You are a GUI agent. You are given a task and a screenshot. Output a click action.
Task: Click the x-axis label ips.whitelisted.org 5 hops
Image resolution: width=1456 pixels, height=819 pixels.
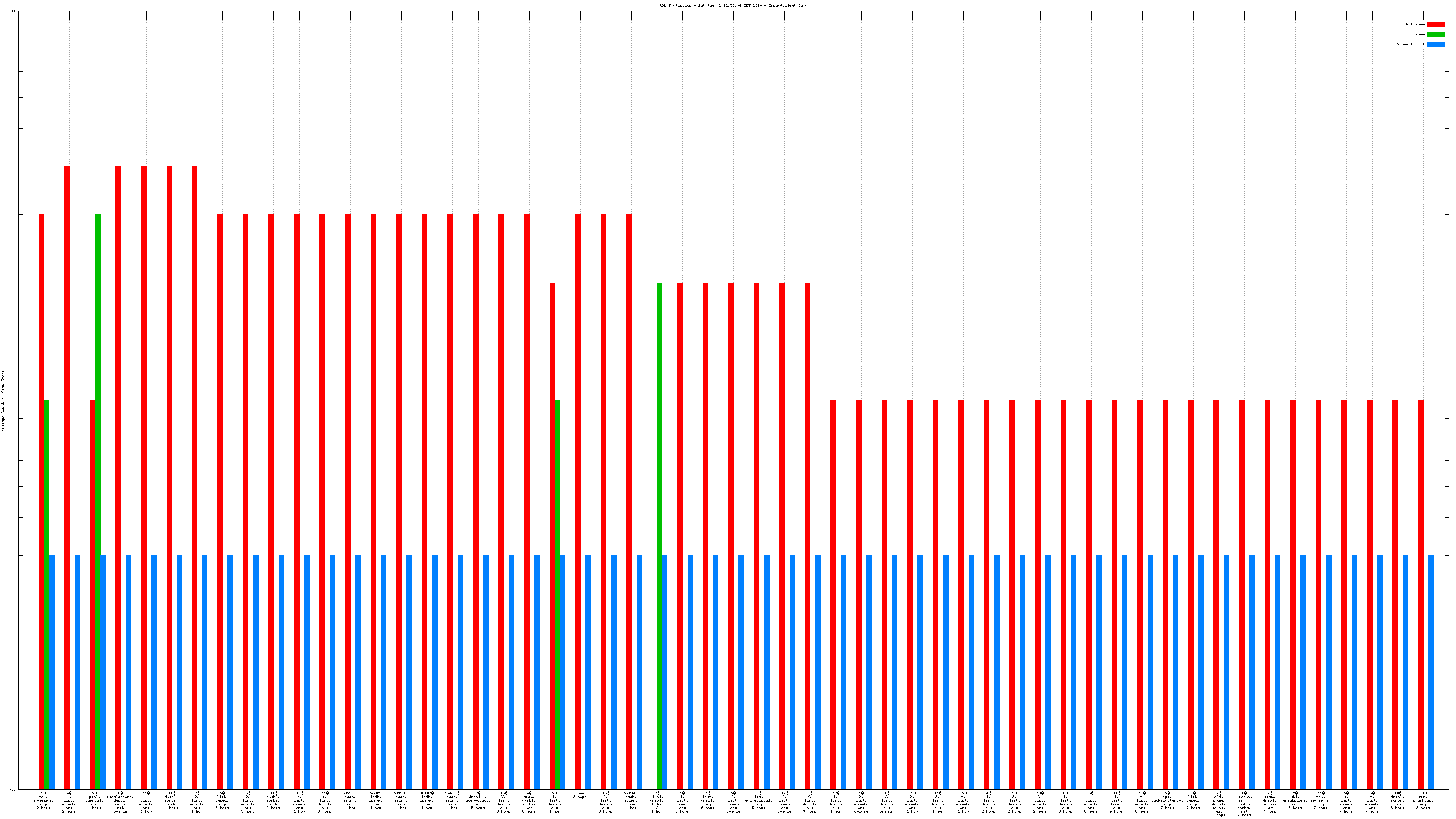(758, 800)
